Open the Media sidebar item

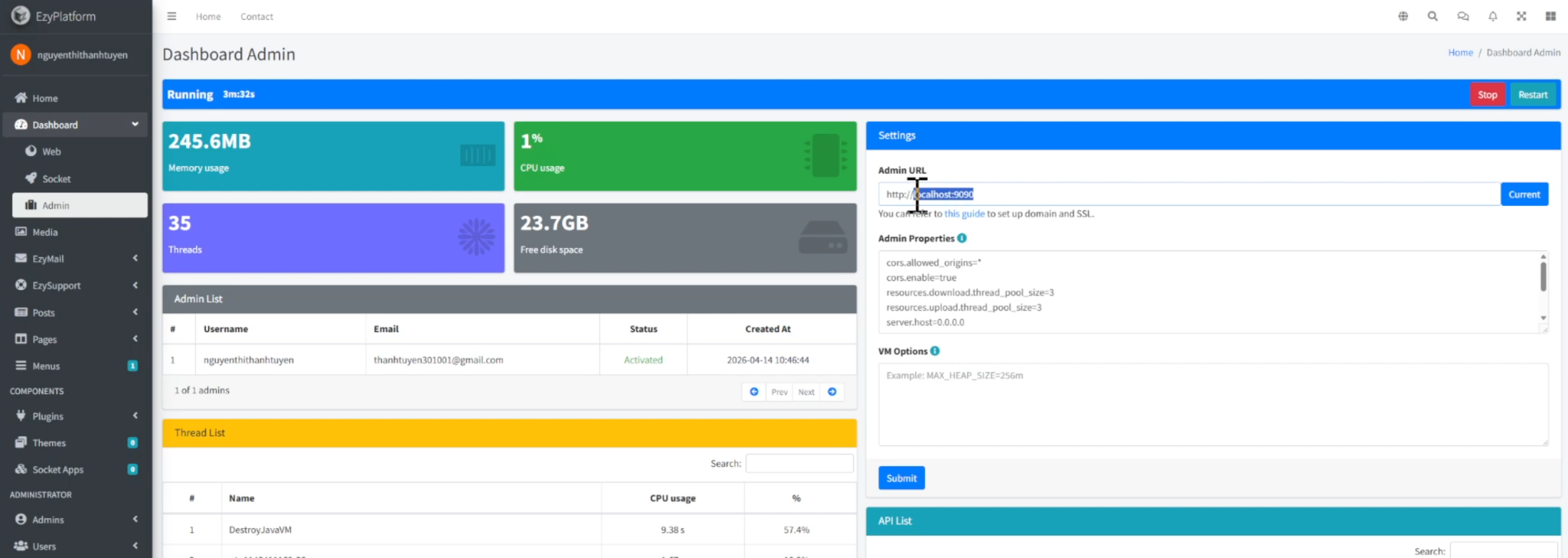44,232
